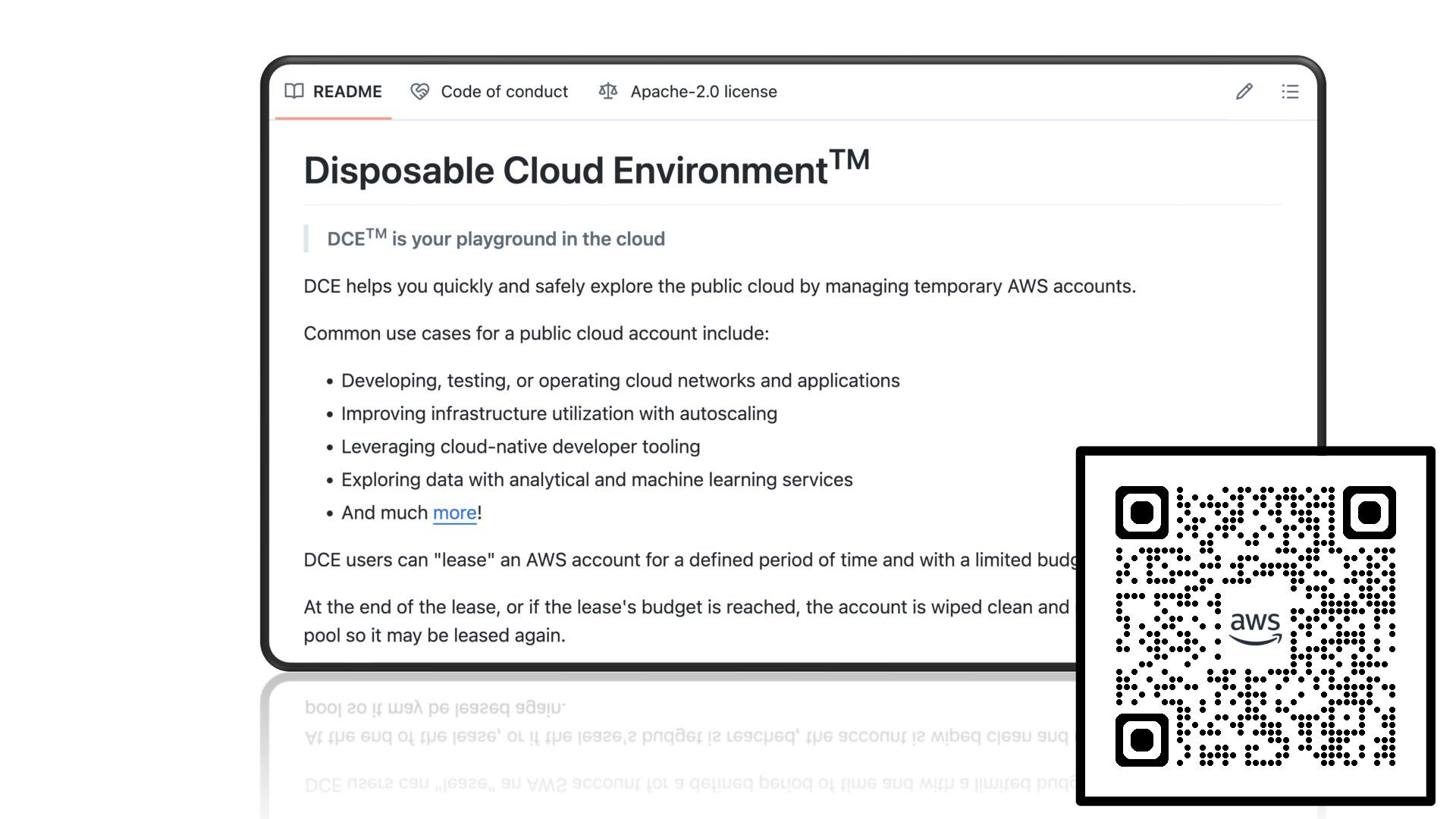The height and width of the screenshot is (819, 1456).
Task: Click the QR code's top-left finder square
Action: (1142, 513)
